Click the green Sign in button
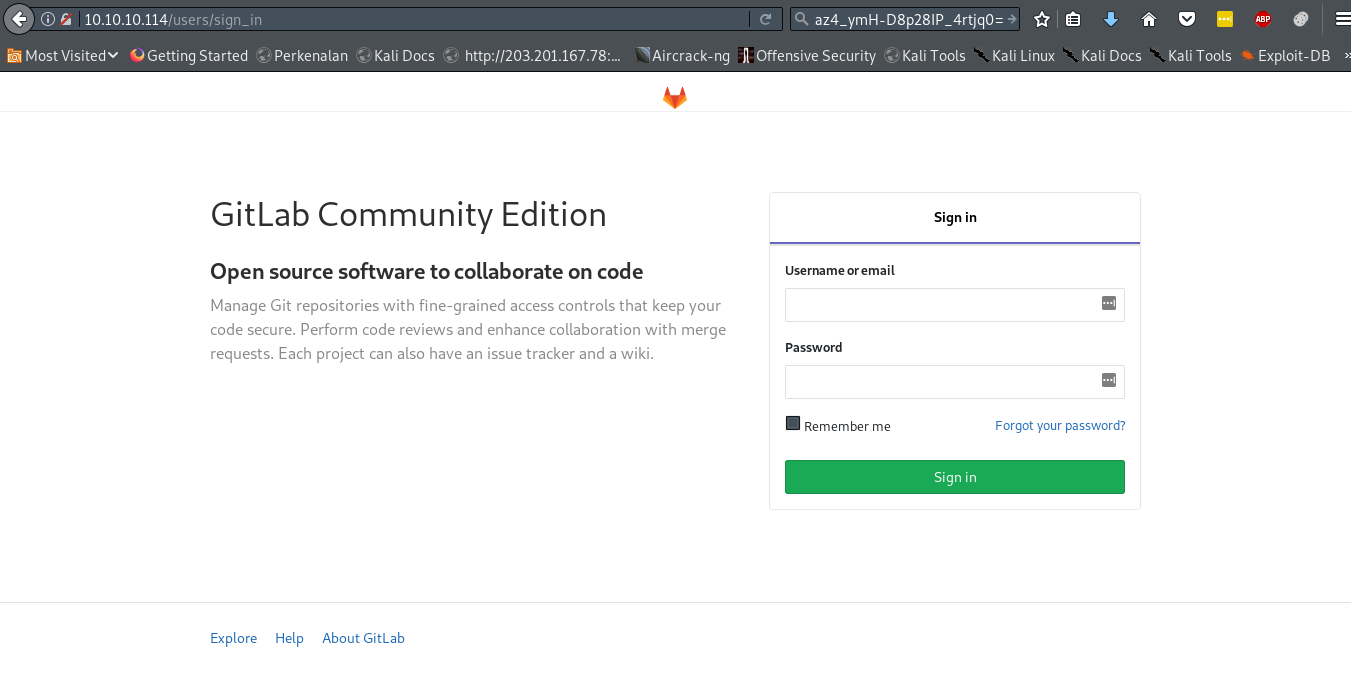Screen dimensions: 1351x678 [955, 477]
